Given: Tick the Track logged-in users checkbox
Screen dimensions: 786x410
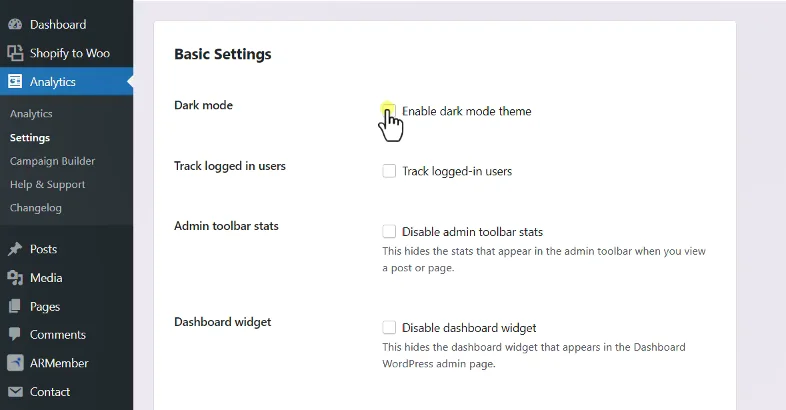Looking at the screenshot, I should coord(389,171).
